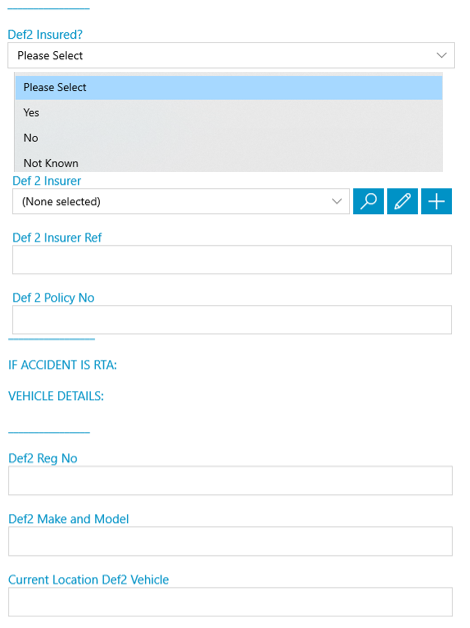The height and width of the screenshot is (628, 470).
Task: Click the chevron arrow on Def2 Insured? dropdown
Action: click(442, 55)
